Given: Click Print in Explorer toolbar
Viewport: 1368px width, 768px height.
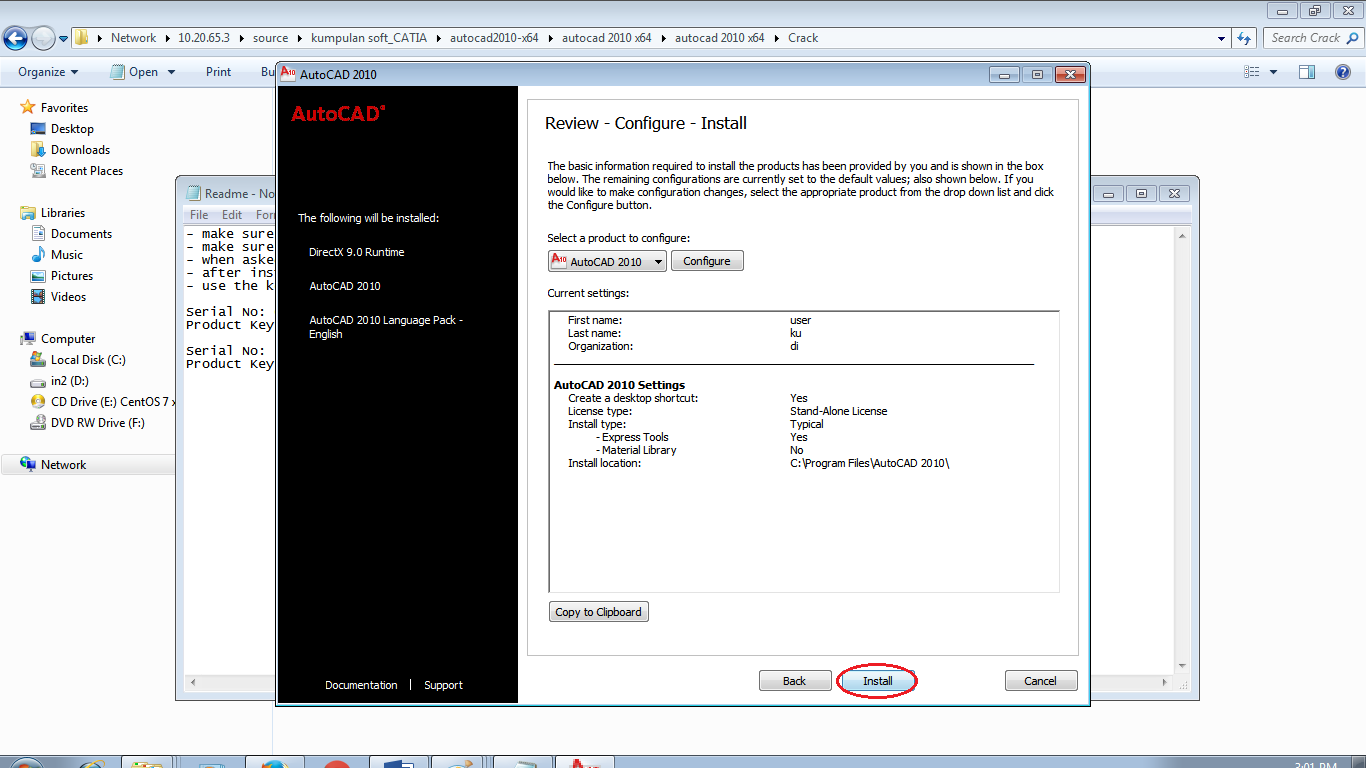Looking at the screenshot, I should coord(218,72).
